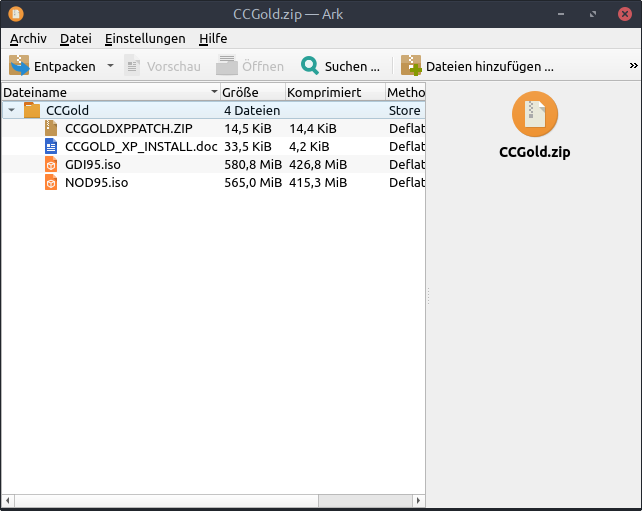Open the Entpacken dropdown arrow
This screenshot has width=642, height=511.
click(x=111, y=66)
